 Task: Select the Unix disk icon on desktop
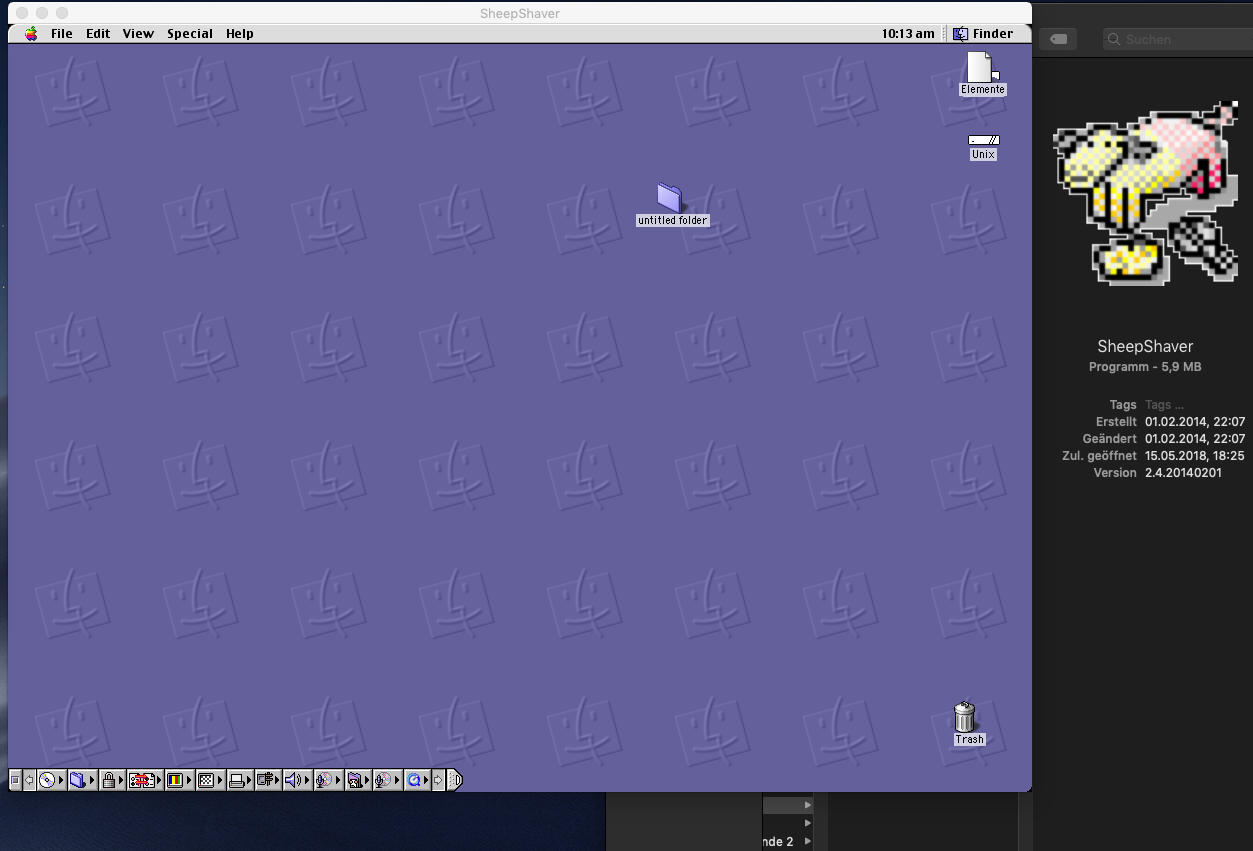(983, 147)
